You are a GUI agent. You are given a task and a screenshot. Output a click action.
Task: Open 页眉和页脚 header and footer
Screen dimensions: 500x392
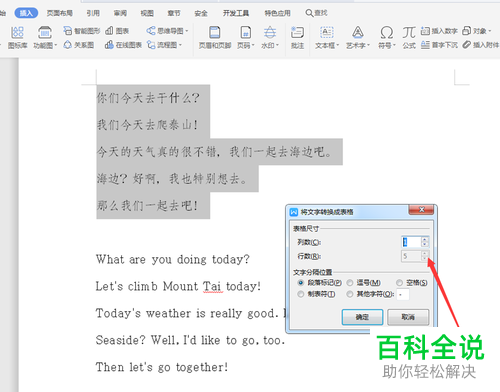pos(215,37)
